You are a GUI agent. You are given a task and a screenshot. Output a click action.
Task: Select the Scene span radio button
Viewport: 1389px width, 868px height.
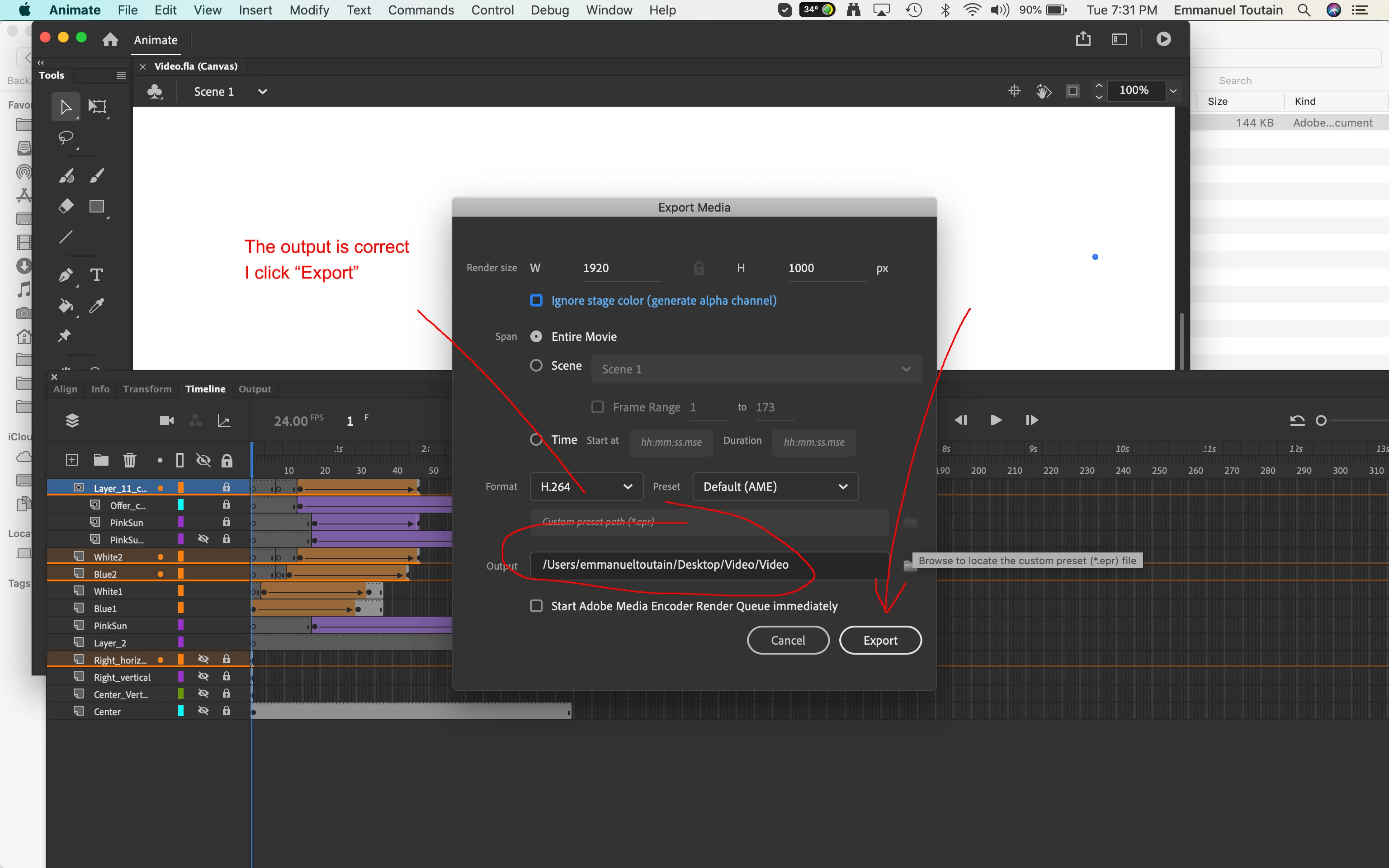(536, 366)
